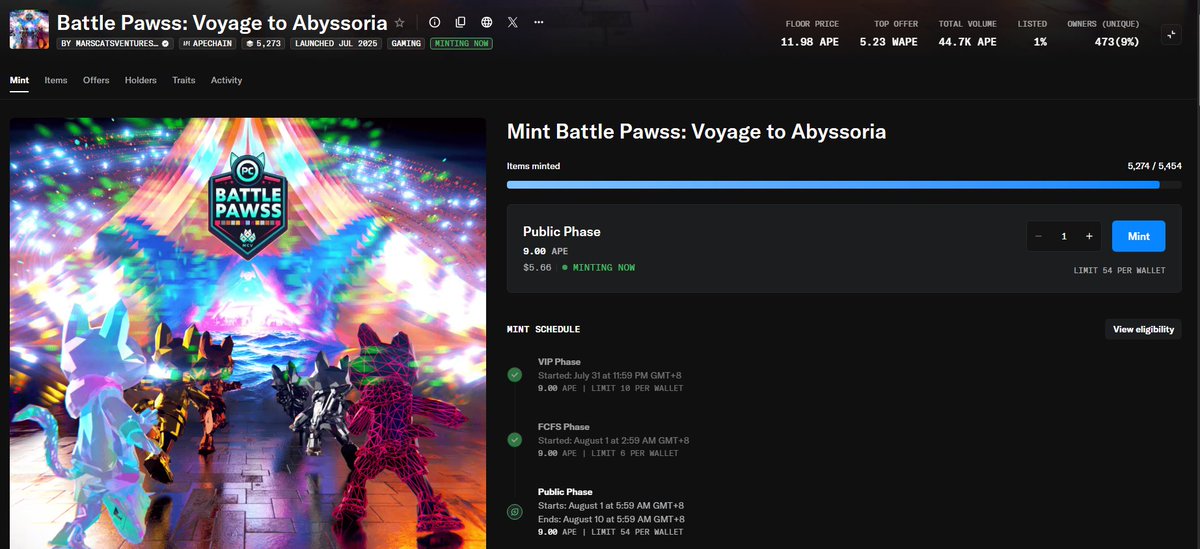The height and width of the screenshot is (549, 1200).
Task: Open the collection website globe icon
Action: (x=486, y=22)
